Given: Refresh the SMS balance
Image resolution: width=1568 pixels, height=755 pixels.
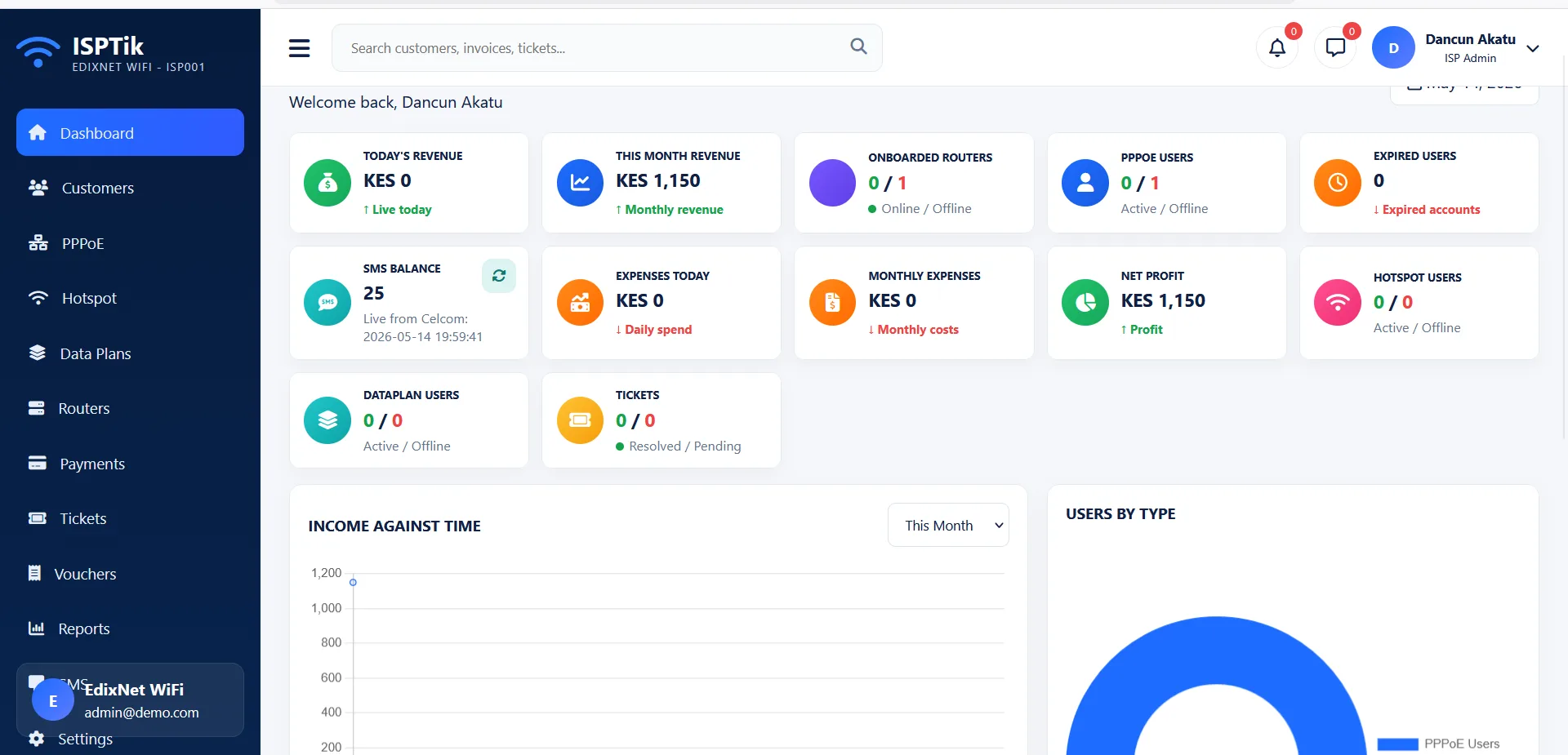Looking at the screenshot, I should pos(498,276).
